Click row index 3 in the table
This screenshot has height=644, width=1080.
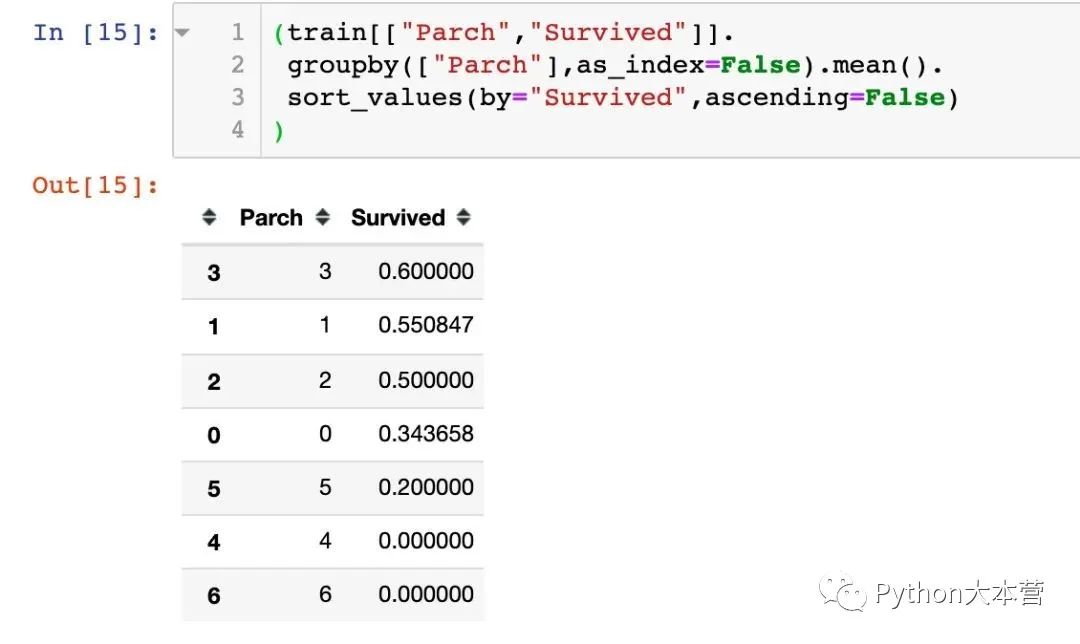(x=214, y=273)
